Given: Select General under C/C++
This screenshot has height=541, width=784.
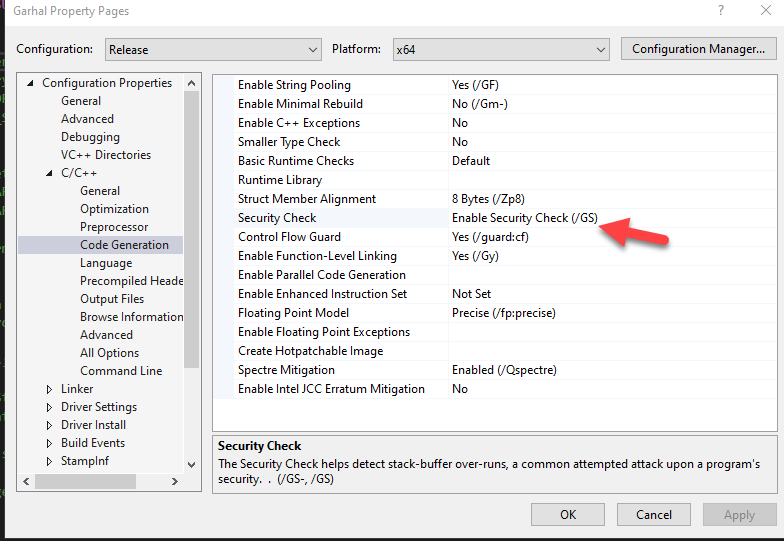Looking at the screenshot, I should coord(100,191).
